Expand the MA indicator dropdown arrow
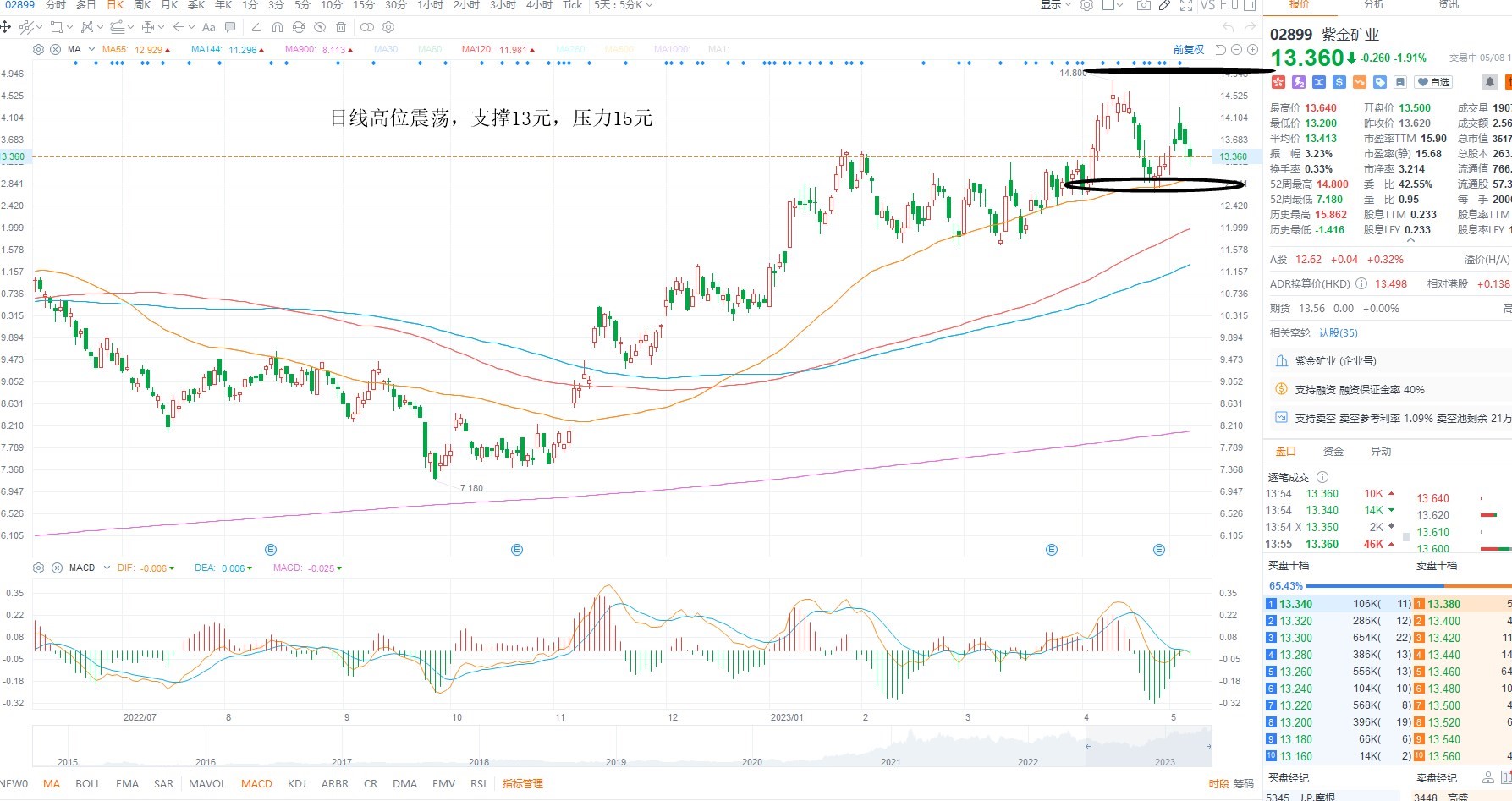The height and width of the screenshot is (801, 1512). click(x=91, y=49)
